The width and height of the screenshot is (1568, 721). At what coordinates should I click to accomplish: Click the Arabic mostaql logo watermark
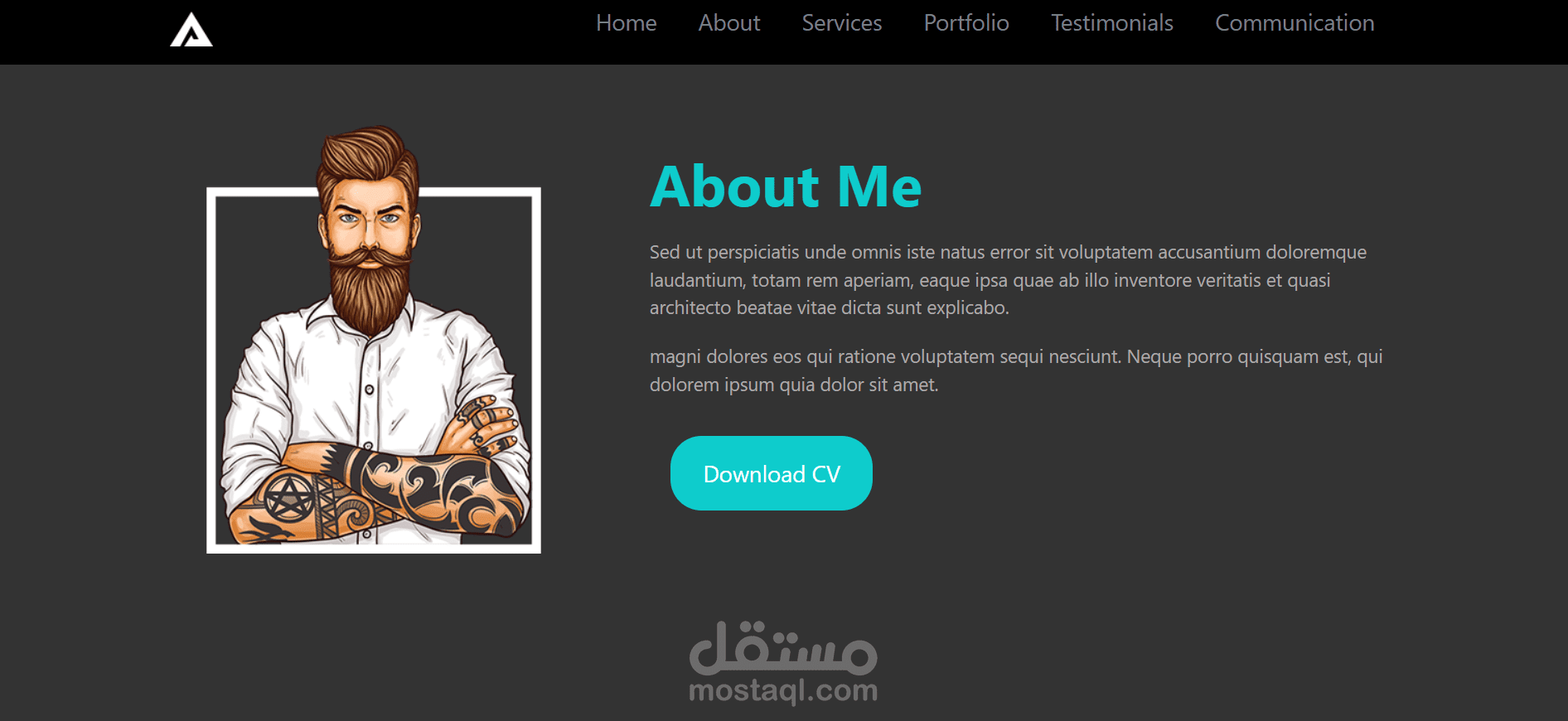783,647
